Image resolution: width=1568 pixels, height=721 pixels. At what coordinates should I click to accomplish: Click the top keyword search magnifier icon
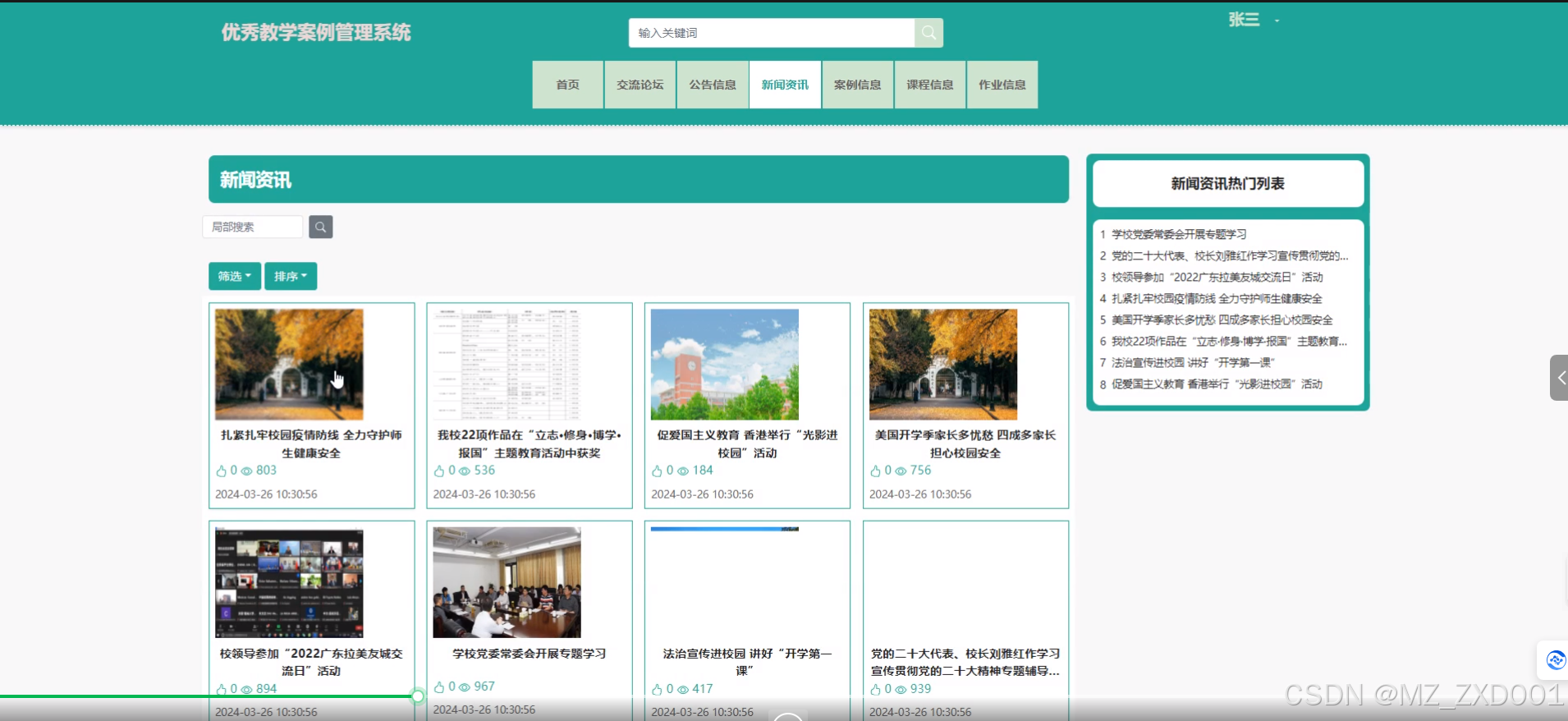click(928, 33)
